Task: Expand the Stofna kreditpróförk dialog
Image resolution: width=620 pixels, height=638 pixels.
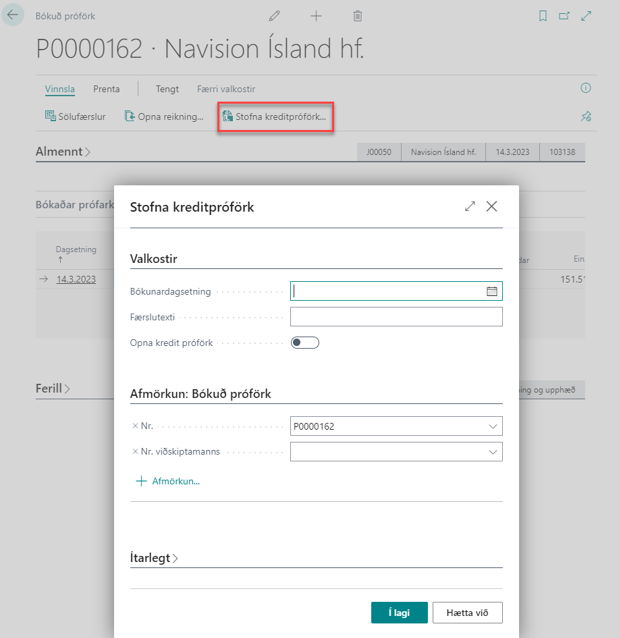Action: point(470,207)
